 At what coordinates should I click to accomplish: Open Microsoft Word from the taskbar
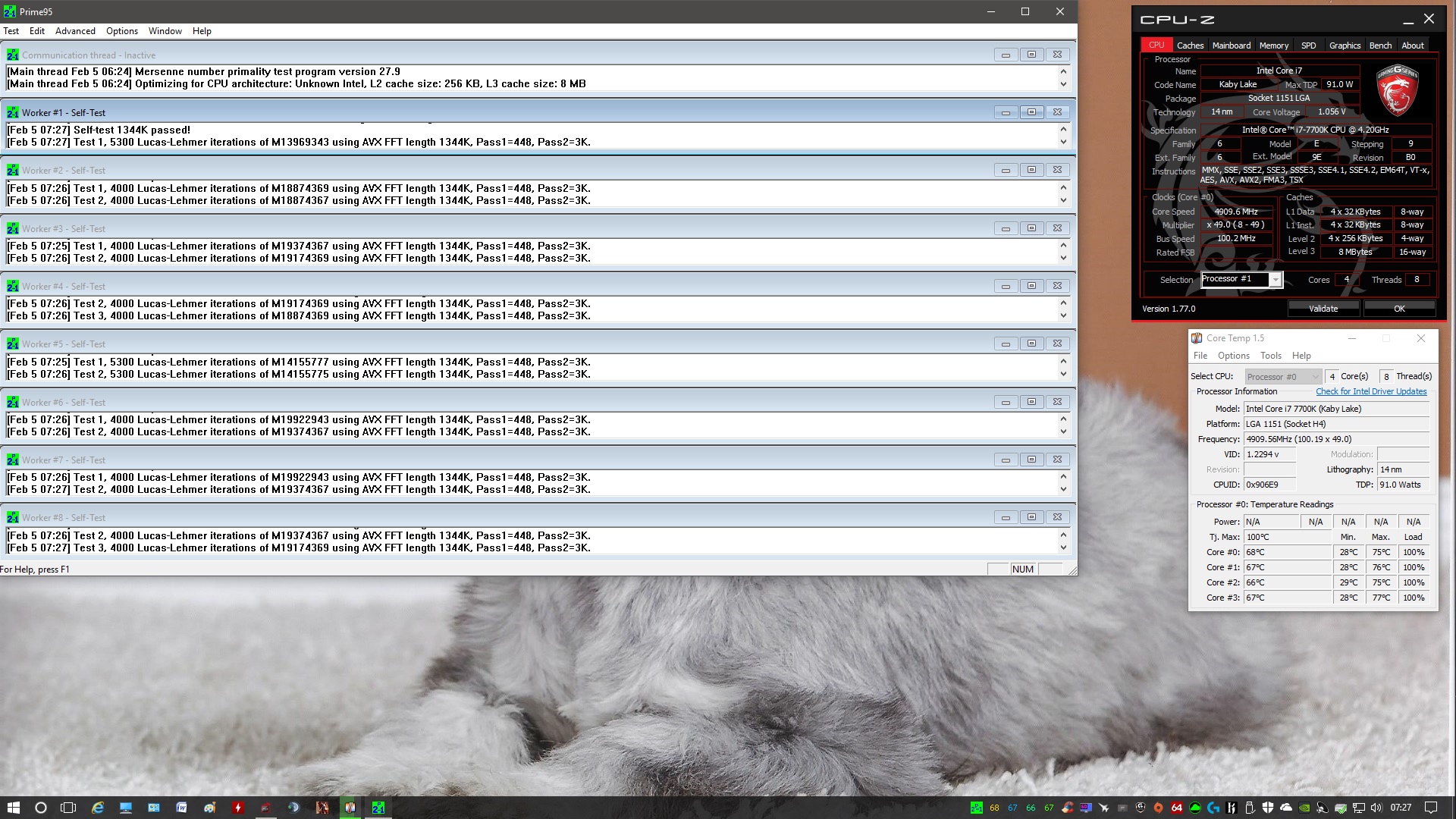(x=182, y=808)
